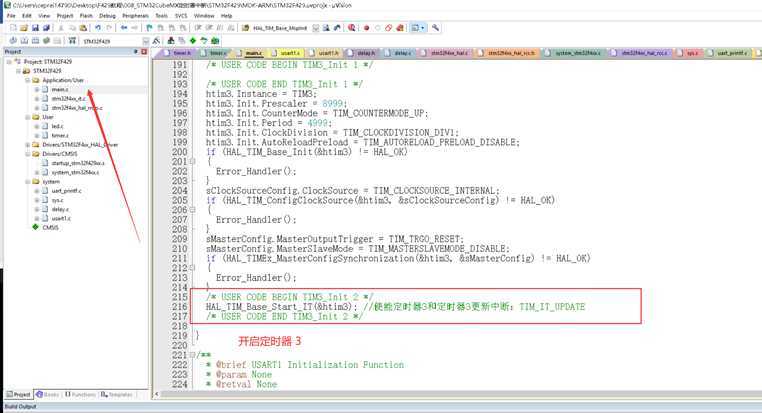Select delay.c in project tree
Viewport: 762px width, 413px height.
60,209
